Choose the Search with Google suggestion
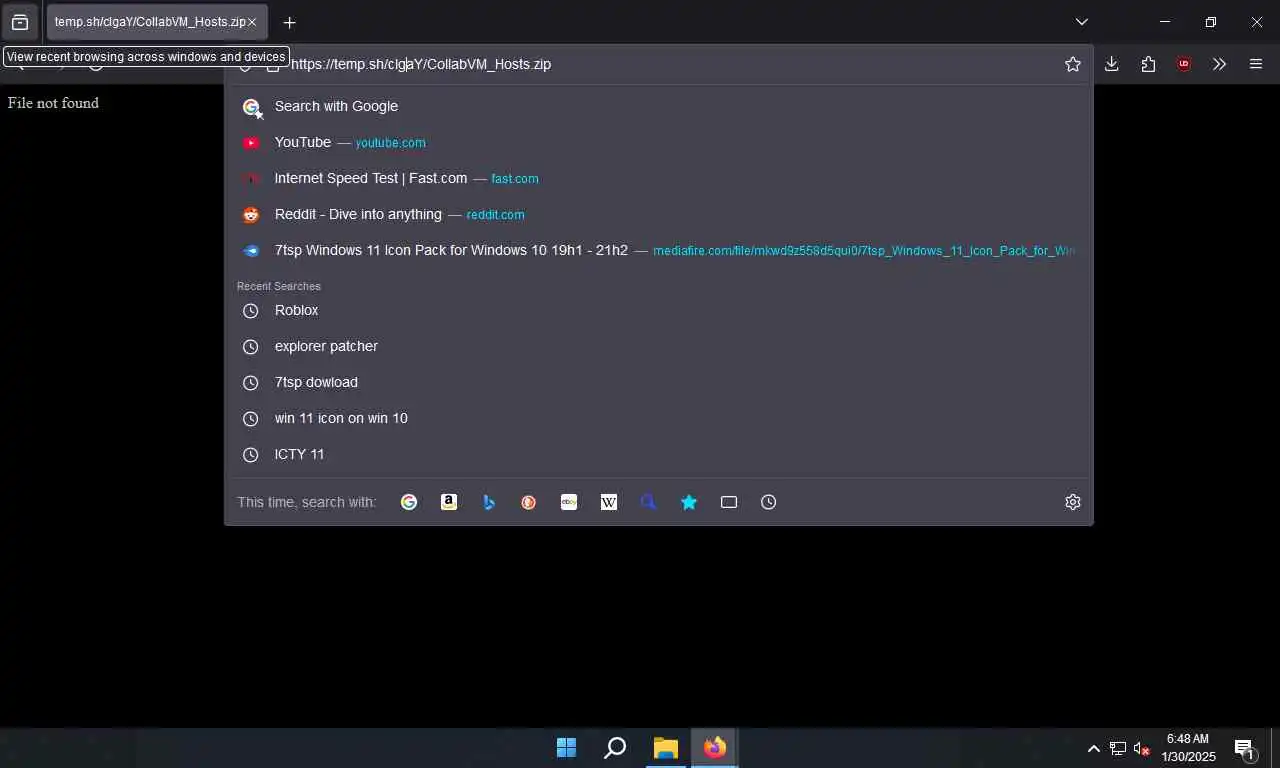The image size is (1280, 768). pos(659,106)
